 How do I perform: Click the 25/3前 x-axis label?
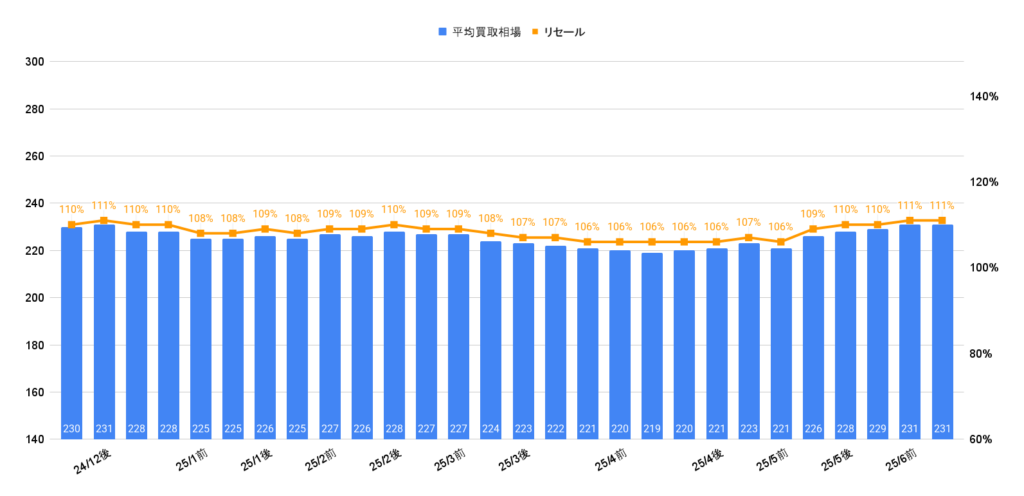(450, 461)
